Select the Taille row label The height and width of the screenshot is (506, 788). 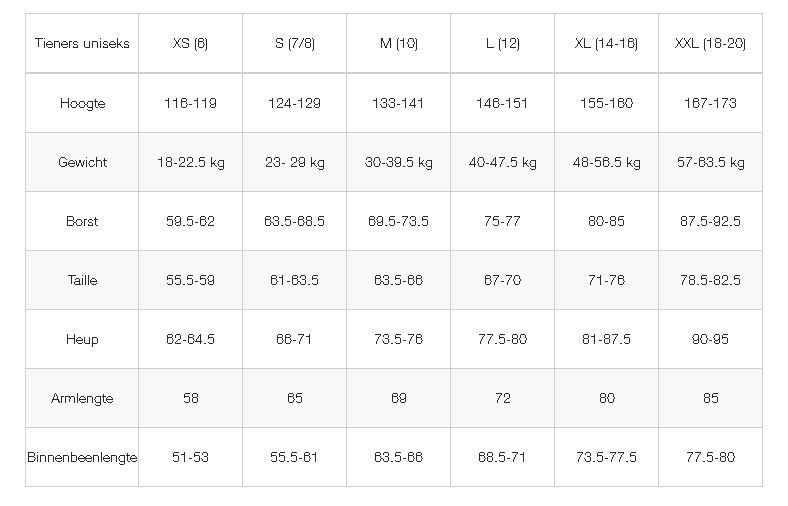click(82, 280)
